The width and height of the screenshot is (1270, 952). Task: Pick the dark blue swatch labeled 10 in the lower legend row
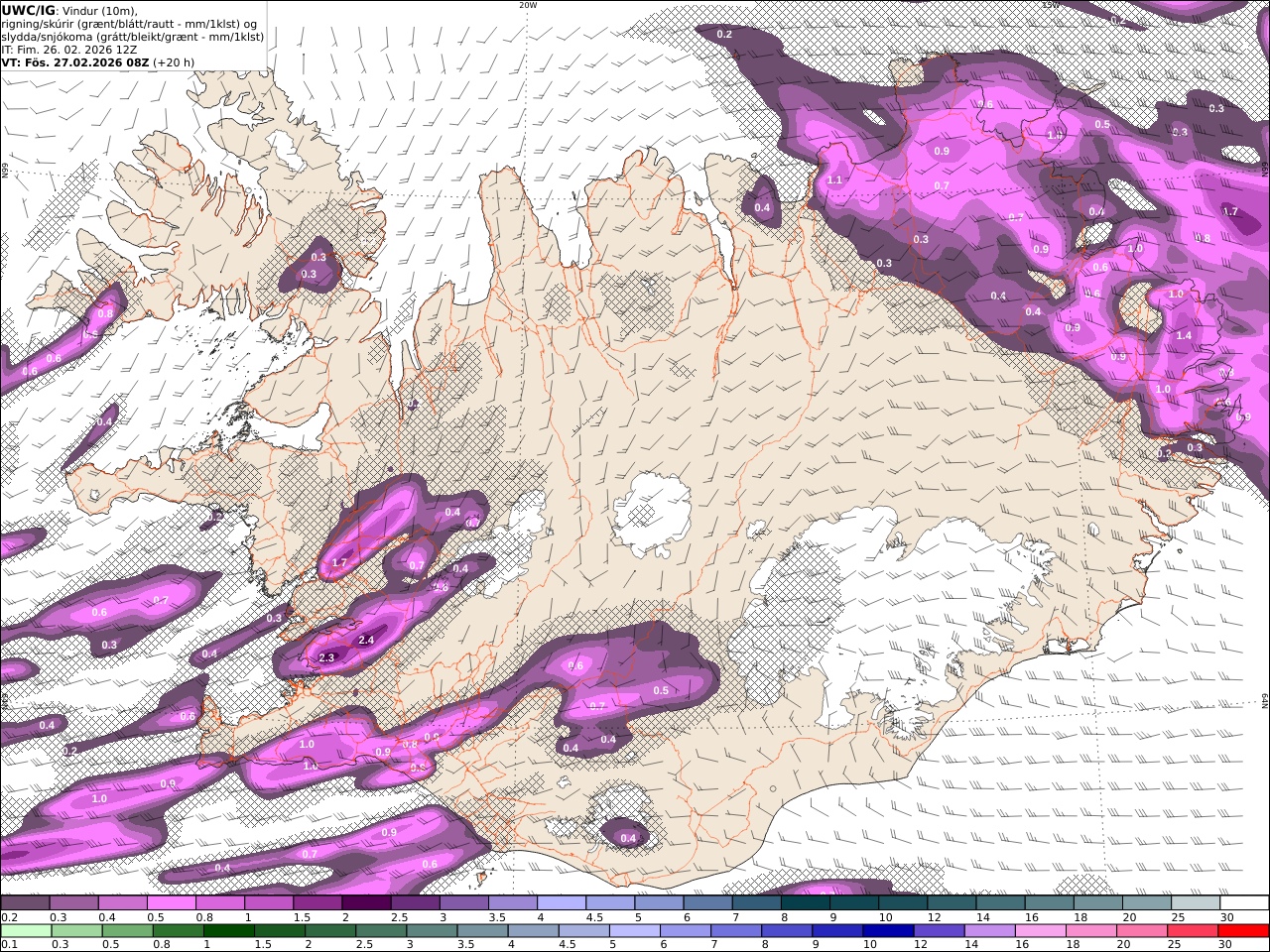pos(886,930)
